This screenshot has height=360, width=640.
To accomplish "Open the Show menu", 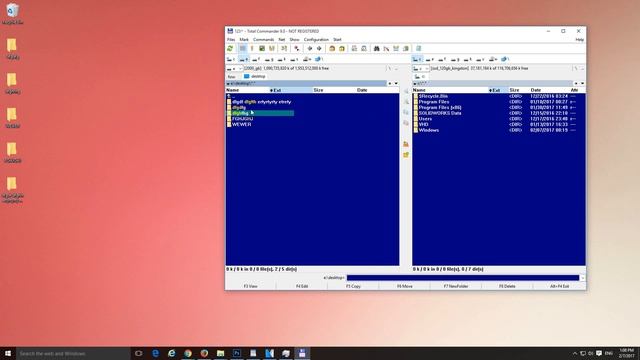I will tap(294, 40).
